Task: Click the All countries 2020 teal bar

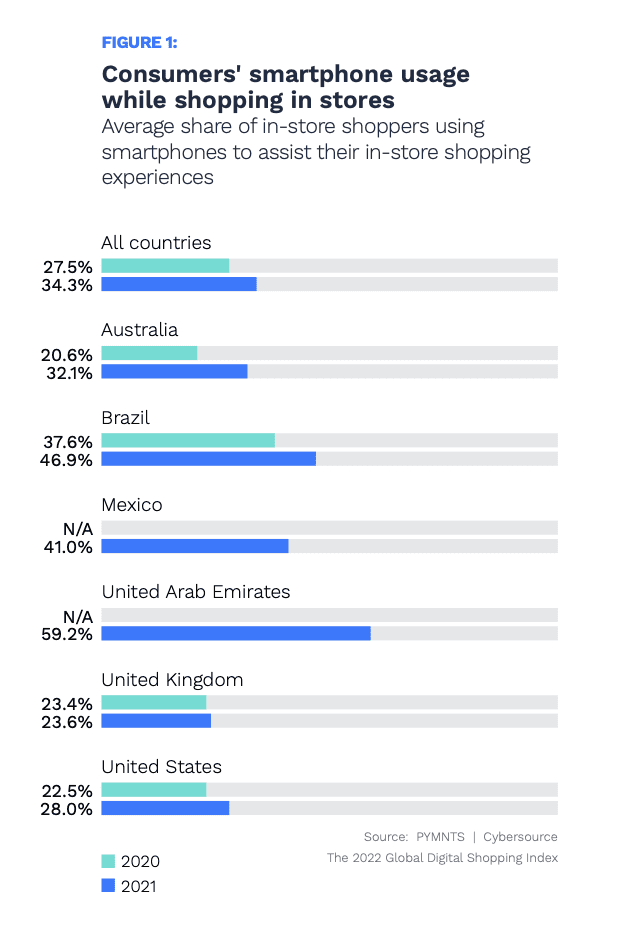Action: pos(165,266)
